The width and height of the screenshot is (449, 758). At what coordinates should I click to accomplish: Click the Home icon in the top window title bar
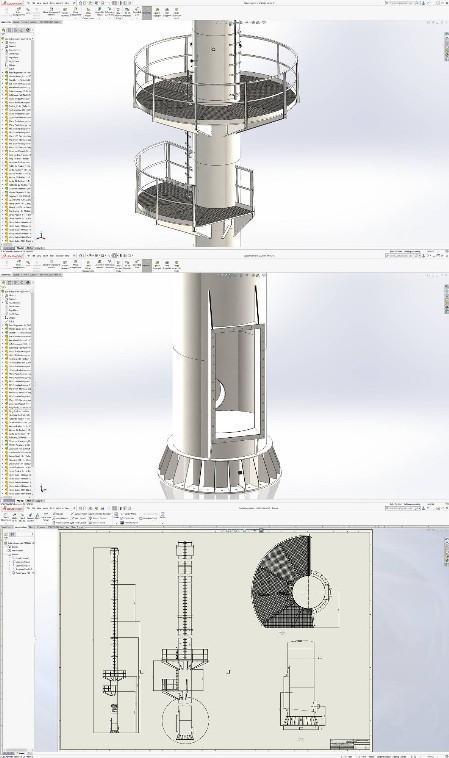click(x=80, y=3)
